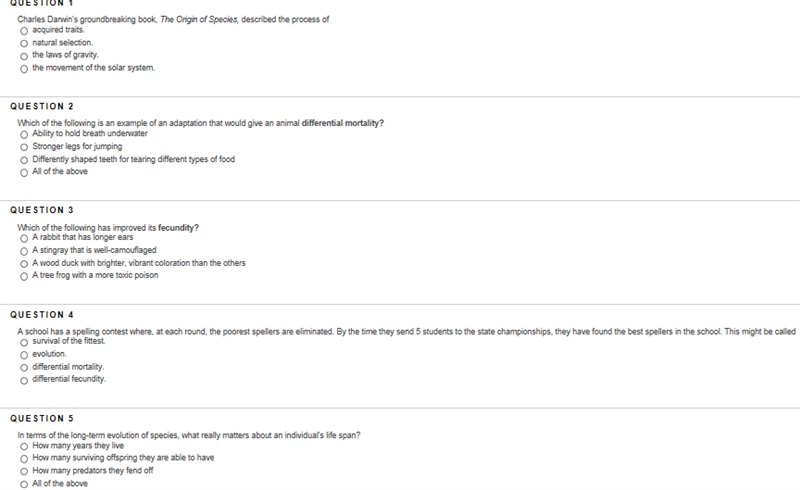
Task: Choose "survival of the fittest" option
Action: pyautogui.click(x=24, y=342)
